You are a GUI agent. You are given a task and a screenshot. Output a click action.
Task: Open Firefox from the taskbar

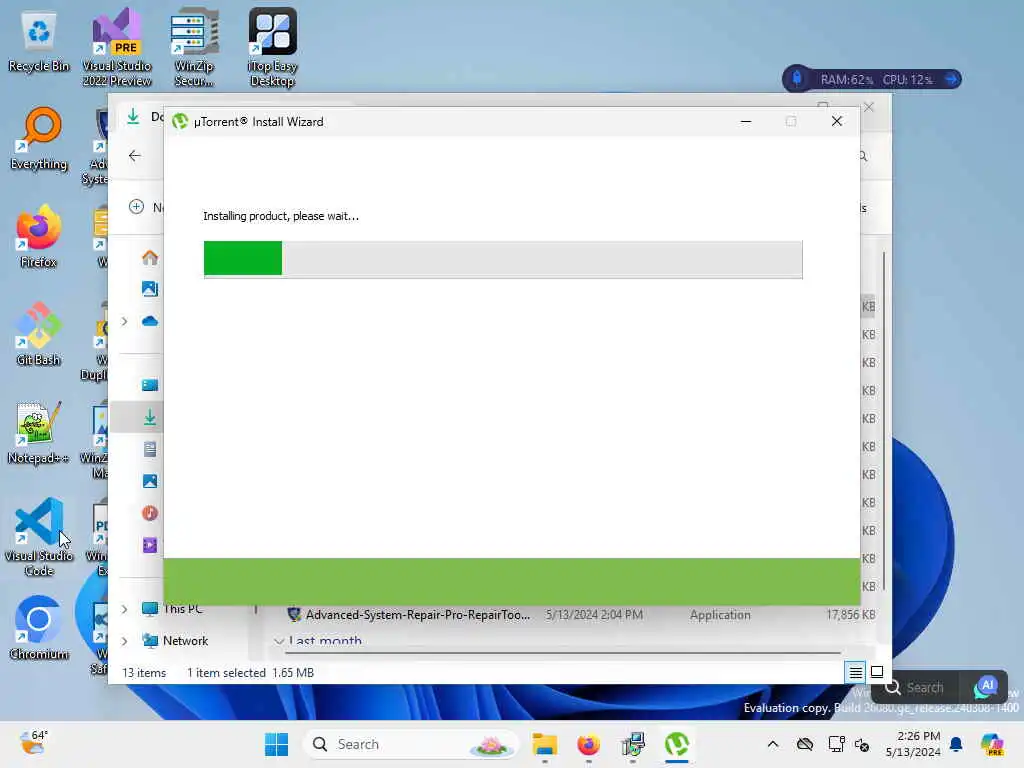[x=588, y=744]
